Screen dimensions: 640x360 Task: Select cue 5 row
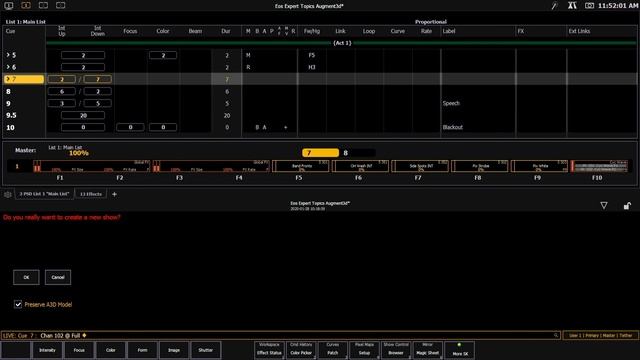pyautogui.click(x=320, y=55)
